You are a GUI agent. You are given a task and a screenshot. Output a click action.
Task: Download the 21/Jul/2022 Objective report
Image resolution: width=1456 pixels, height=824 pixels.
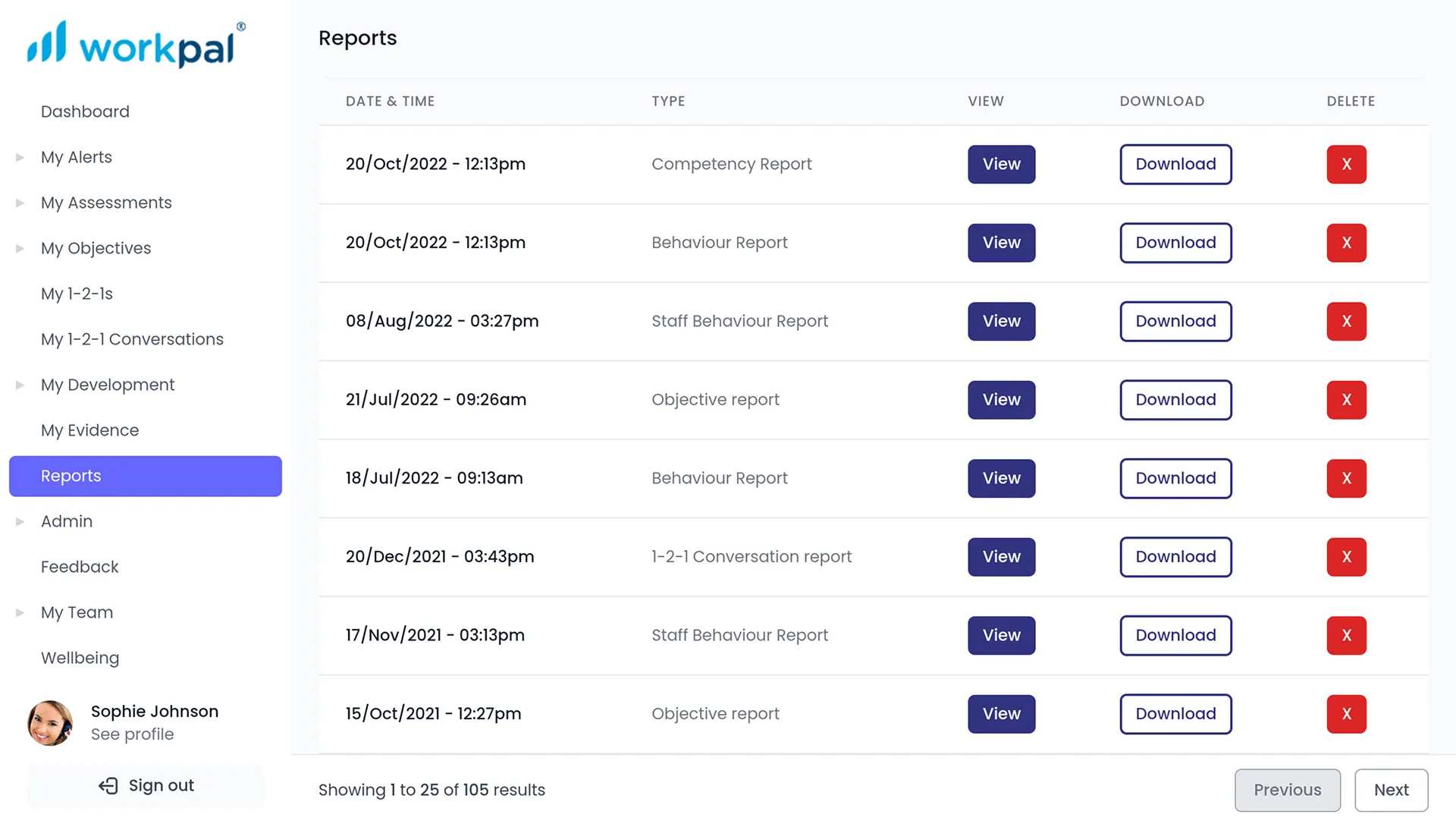click(x=1175, y=400)
